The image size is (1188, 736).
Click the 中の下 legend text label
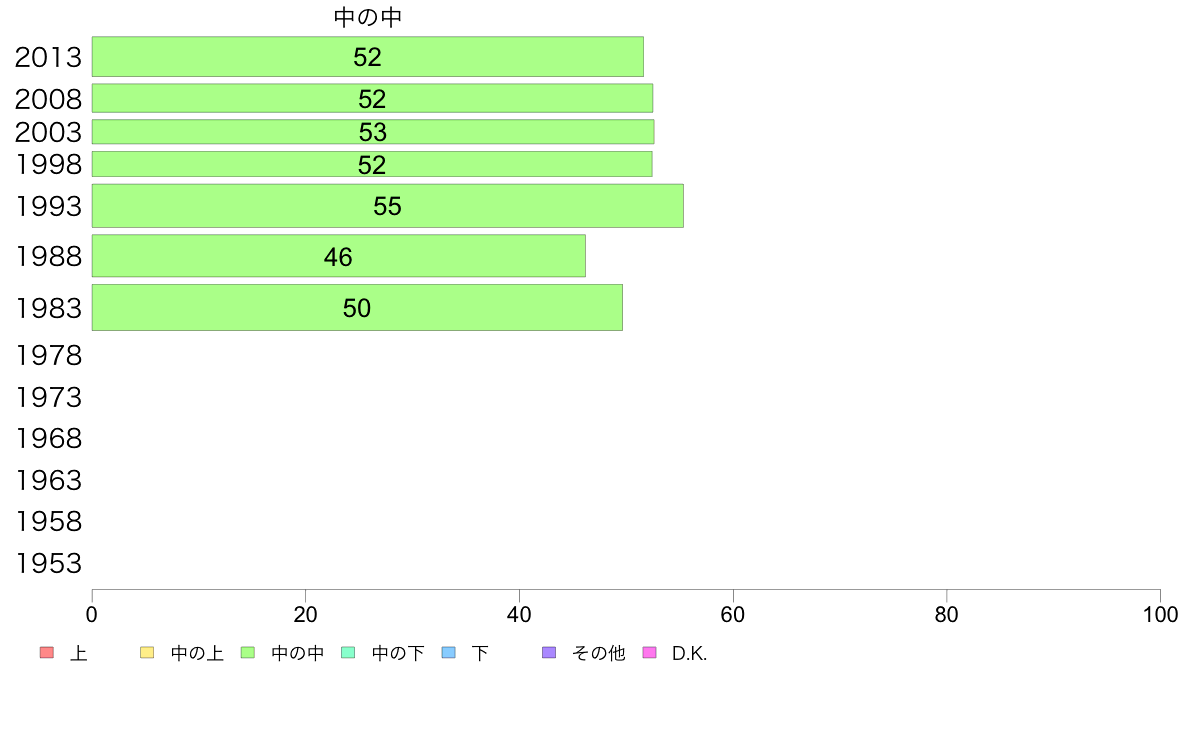coord(398,653)
